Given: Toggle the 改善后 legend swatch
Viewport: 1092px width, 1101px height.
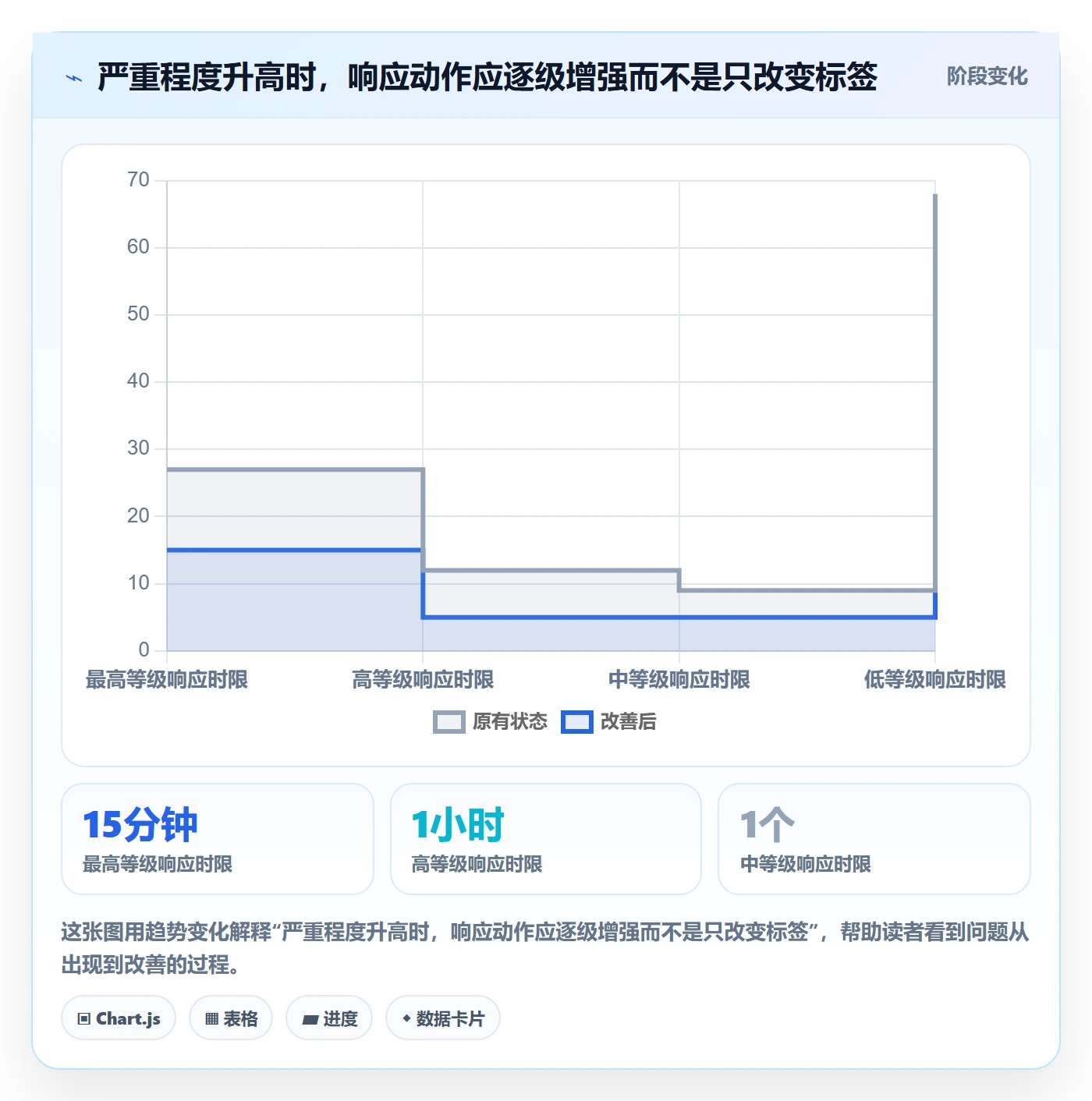Looking at the screenshot, I should 577,722.
